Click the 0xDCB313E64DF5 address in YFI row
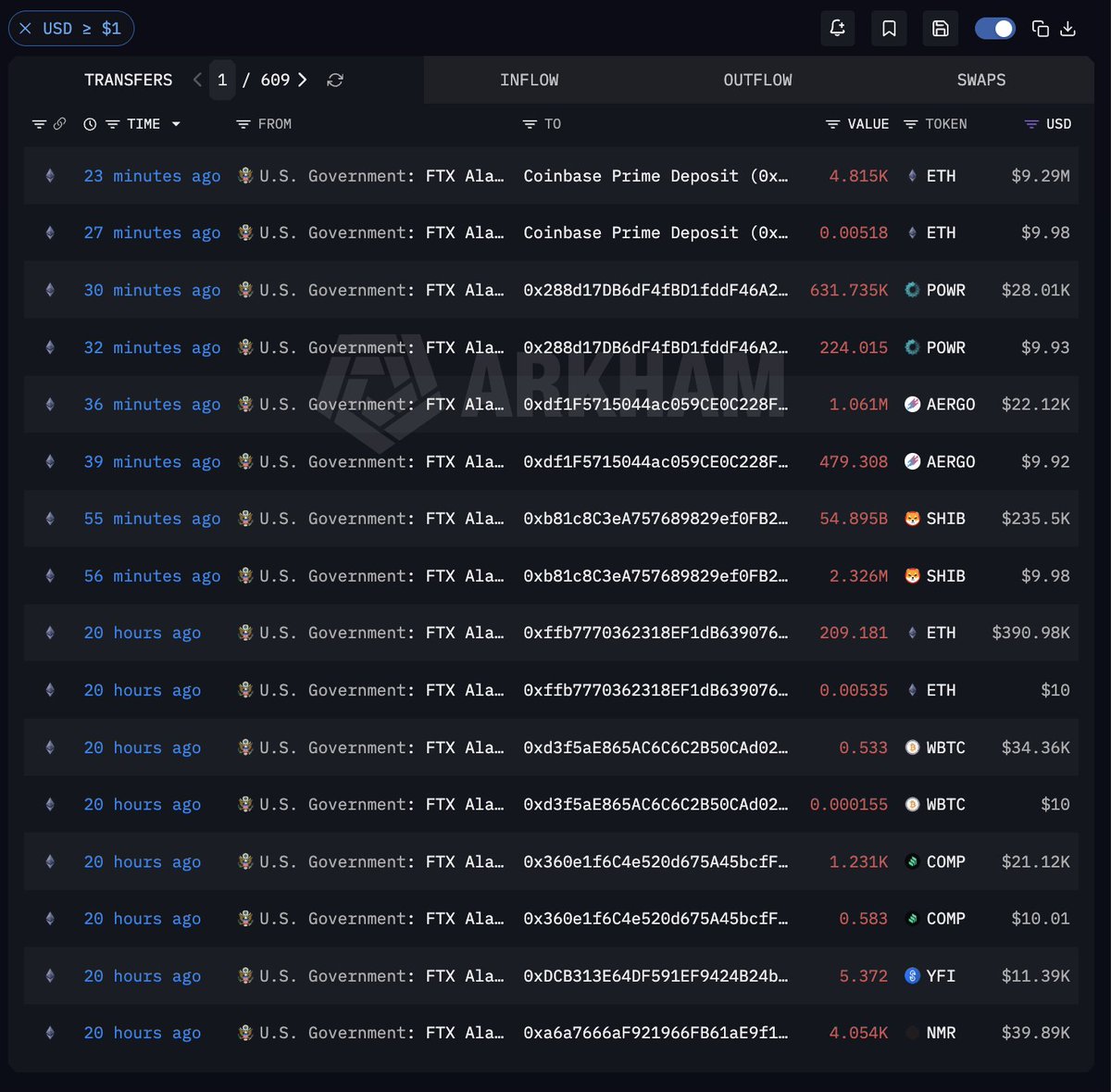 click(655, 976)
